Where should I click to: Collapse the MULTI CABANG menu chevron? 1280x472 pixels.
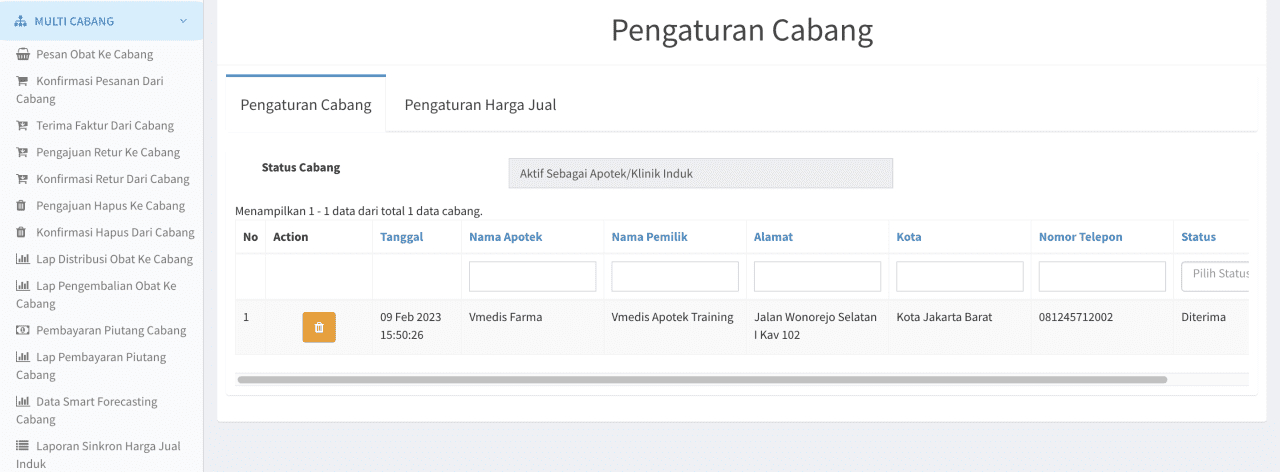click(x=183, y=21)
